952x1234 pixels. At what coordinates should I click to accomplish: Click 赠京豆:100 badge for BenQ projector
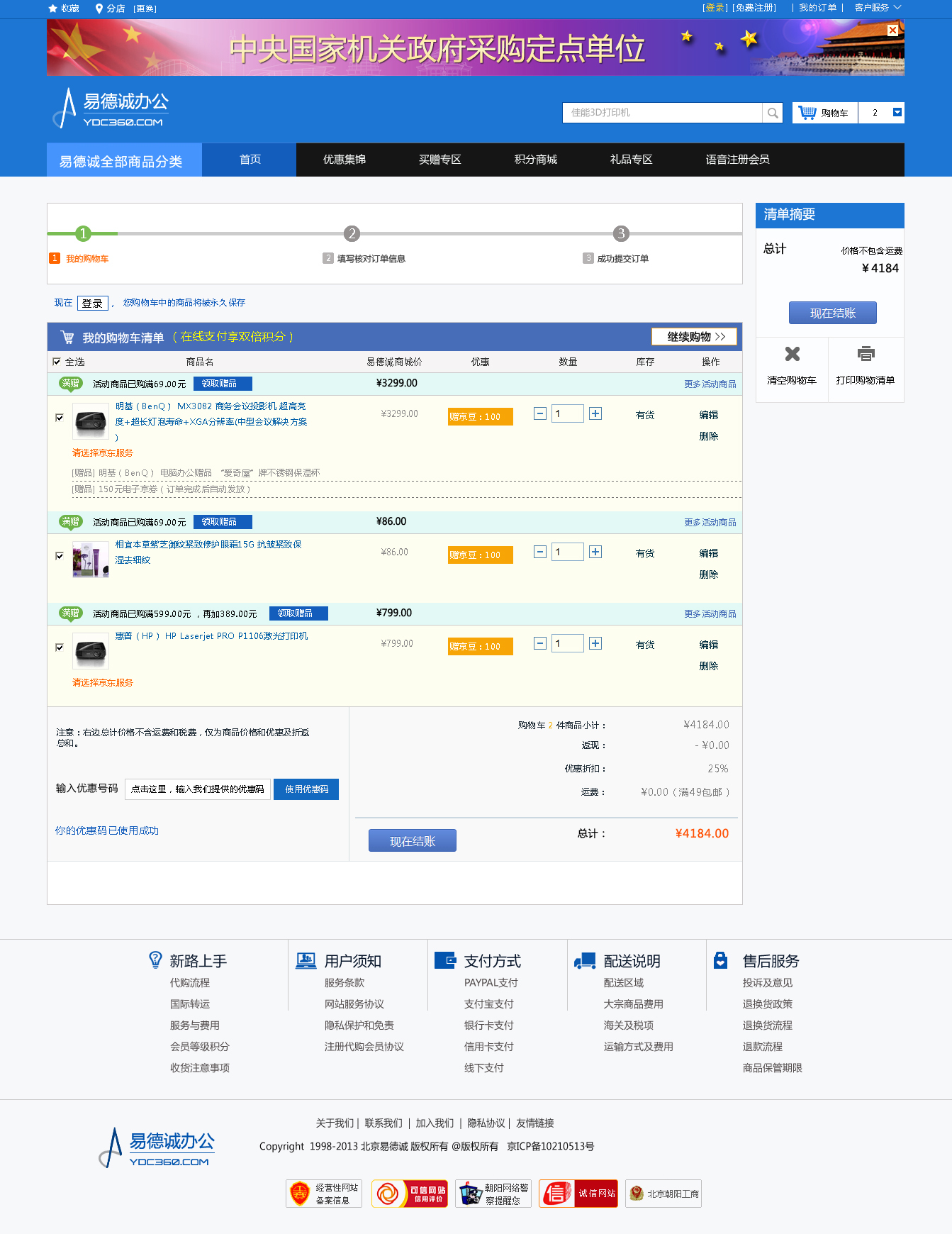click(481, 417)
